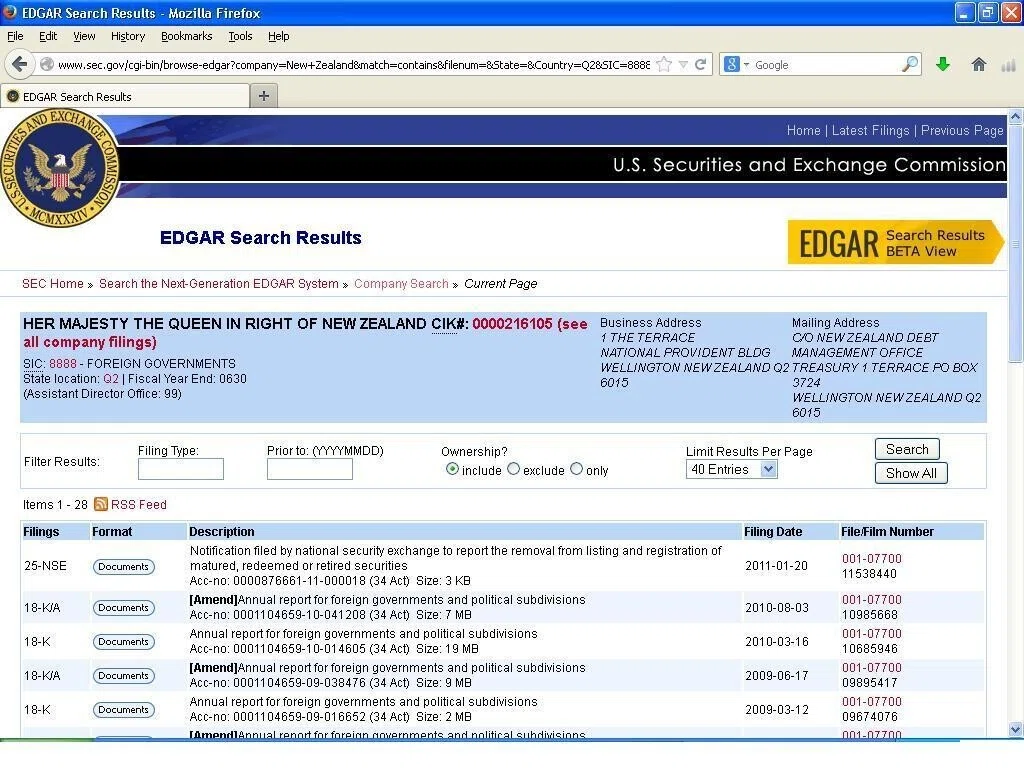Click the RSS Feed text link
The height and width of the screenshot is (768, 1024).
point(138,504)
